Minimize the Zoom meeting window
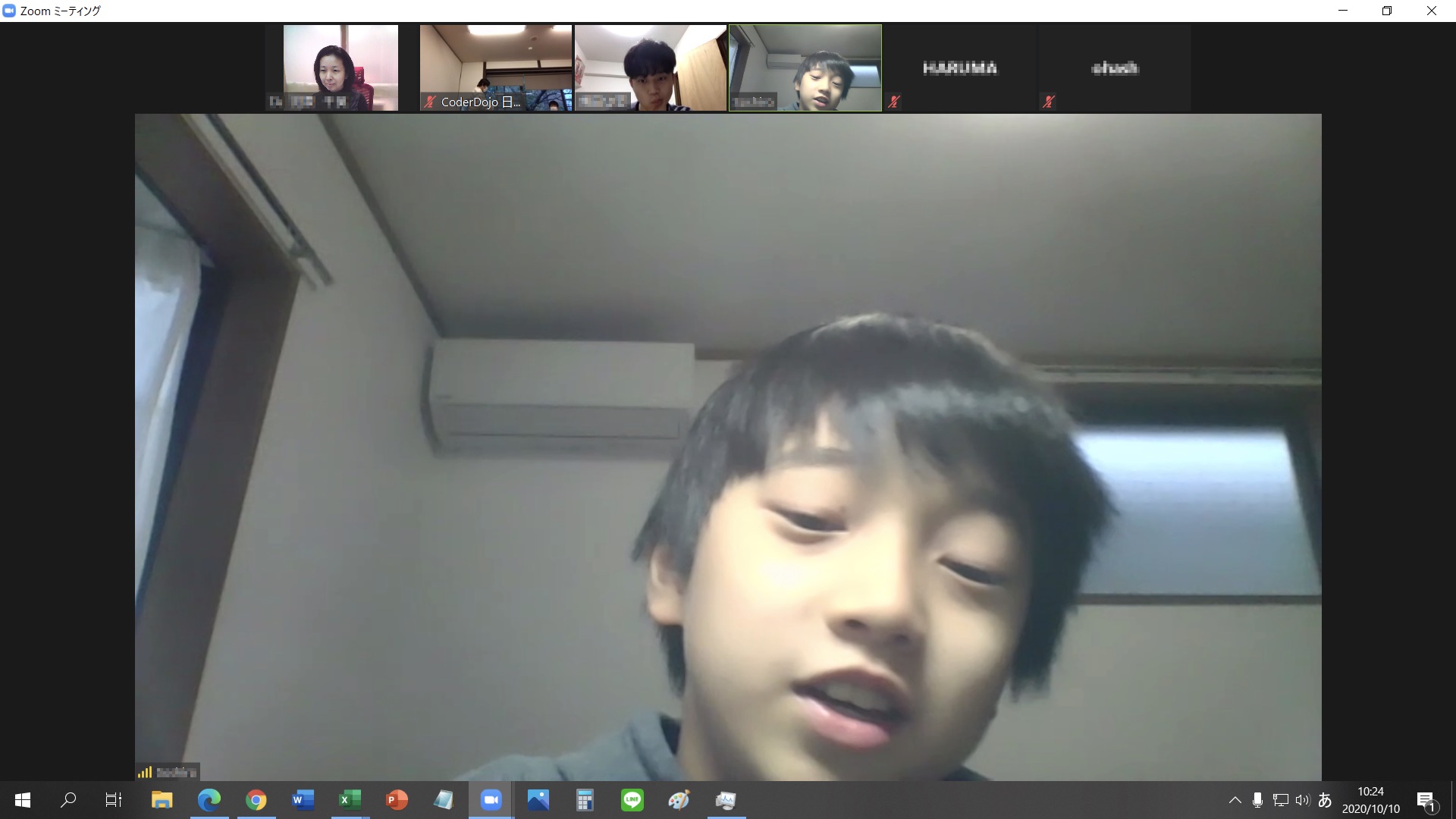The width and height of the screenshot is (1456, 819). pos(1343,11)
